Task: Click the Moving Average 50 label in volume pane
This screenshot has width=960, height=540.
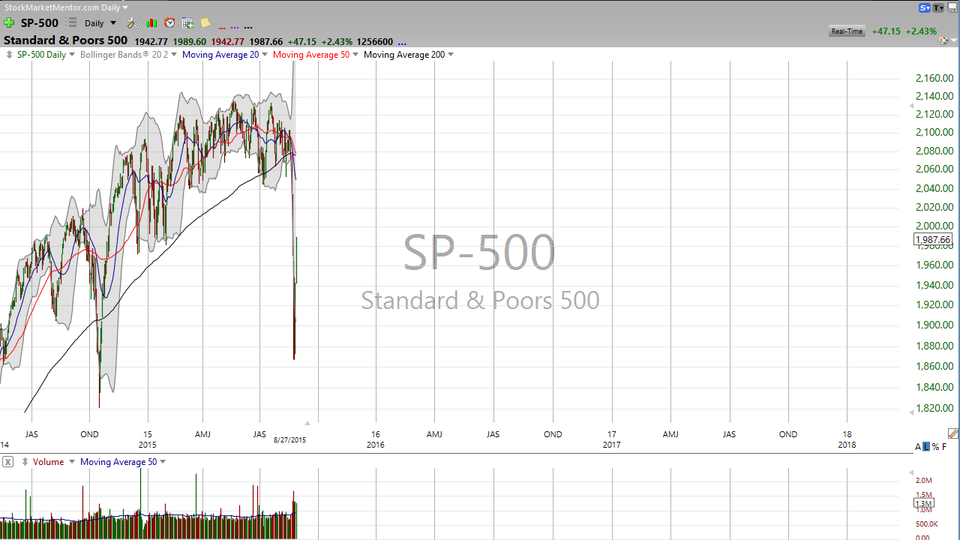Action: point(118,462)
